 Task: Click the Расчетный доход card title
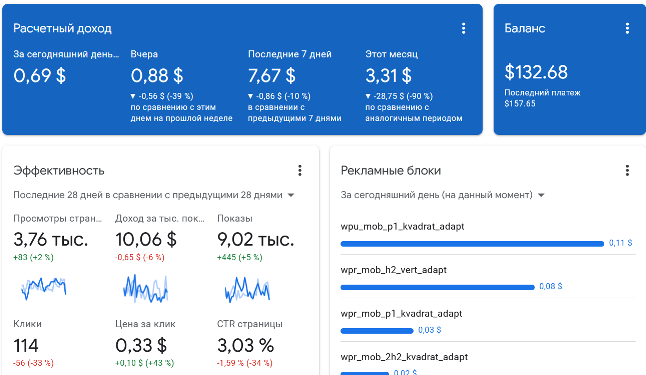coord(62,28)
